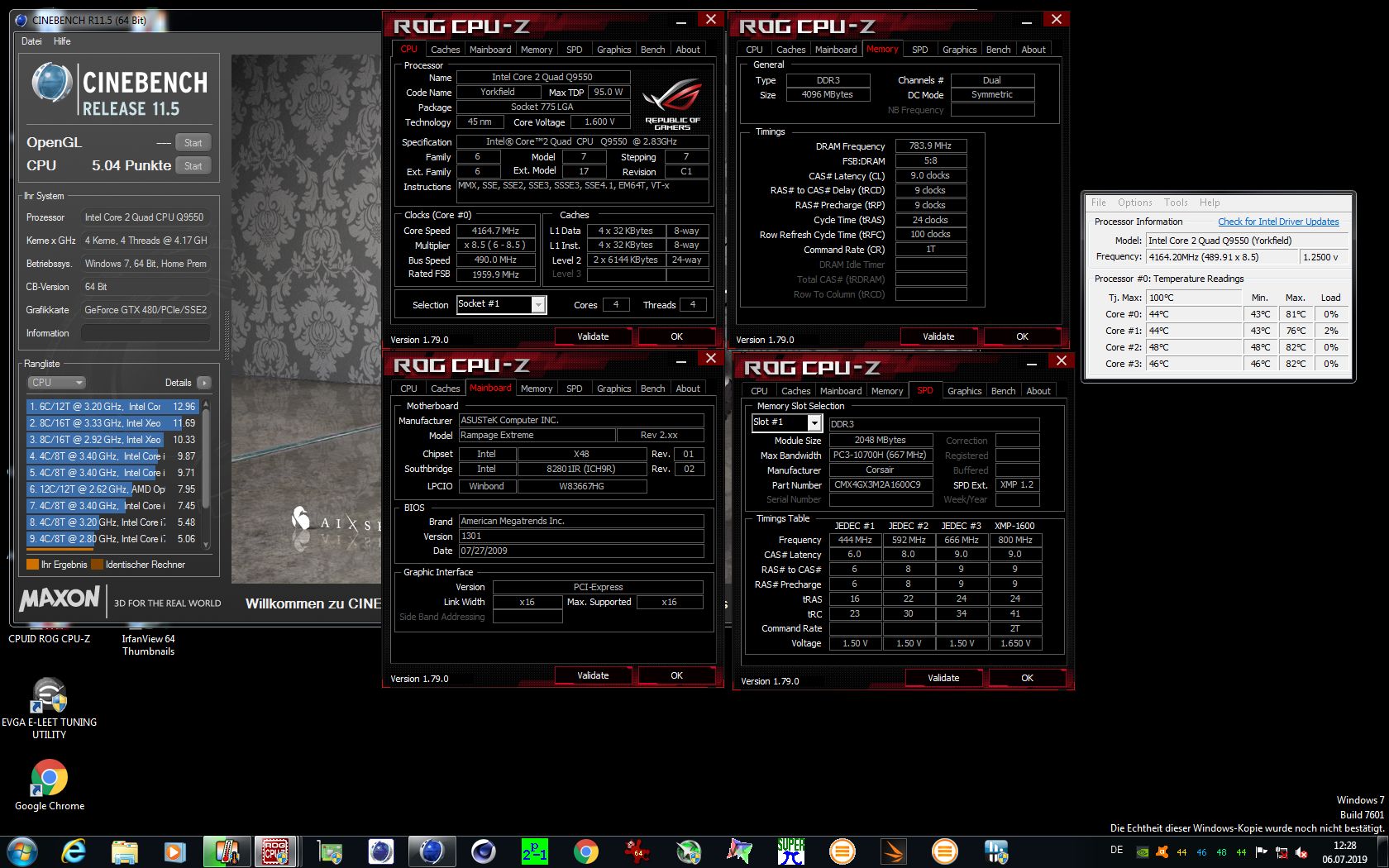This screenshot has width=1389, height=868.
Task: Open the network connection tray icon
Action: (1282, 852)
